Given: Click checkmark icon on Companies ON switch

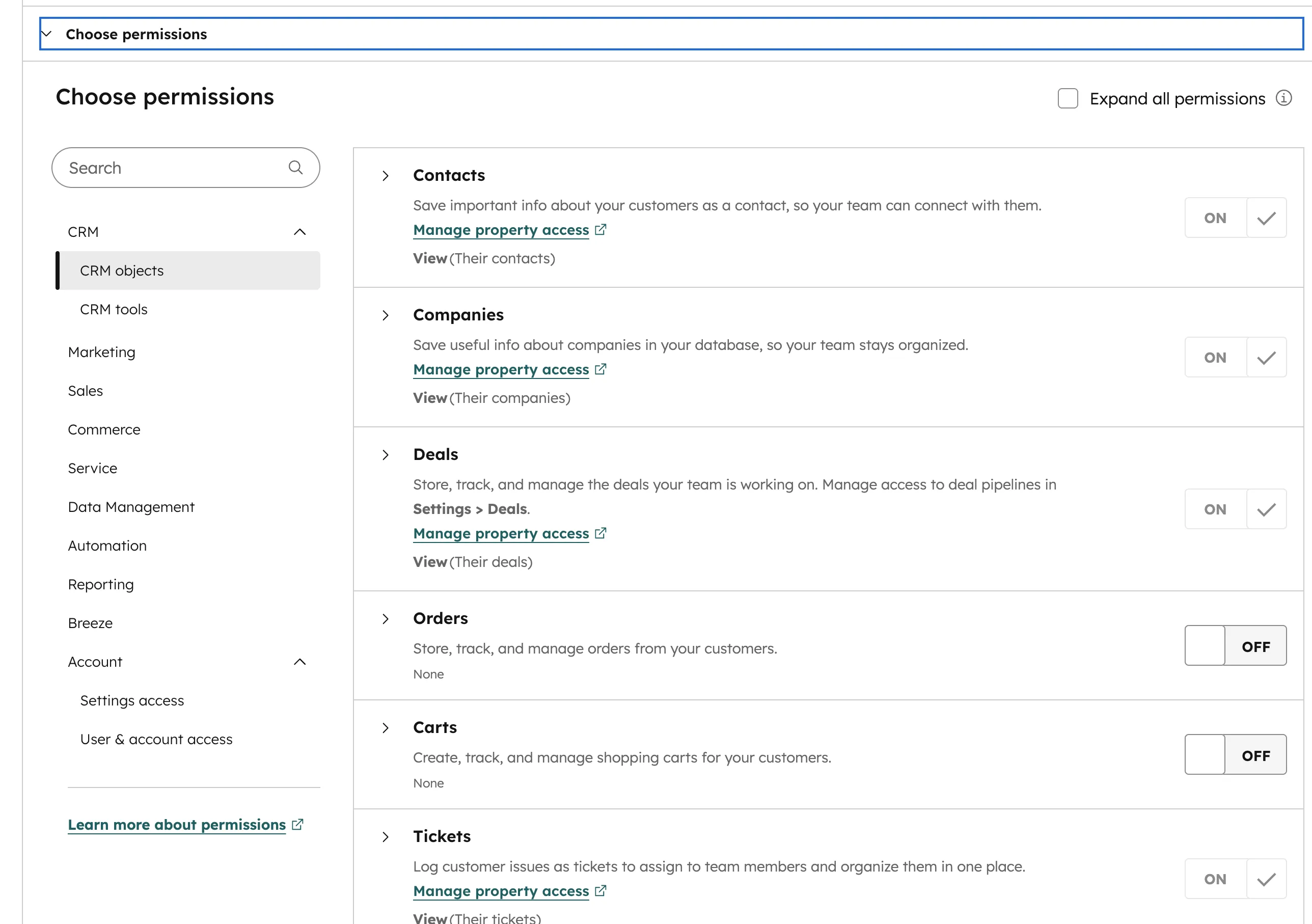Looking at the screenshot, I should pos(1266,357).
